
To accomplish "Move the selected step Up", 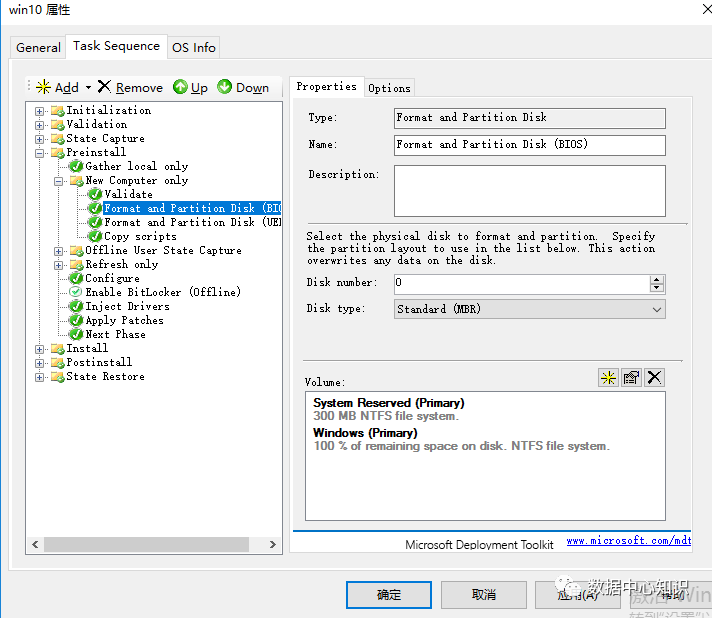I will [190, 87].
